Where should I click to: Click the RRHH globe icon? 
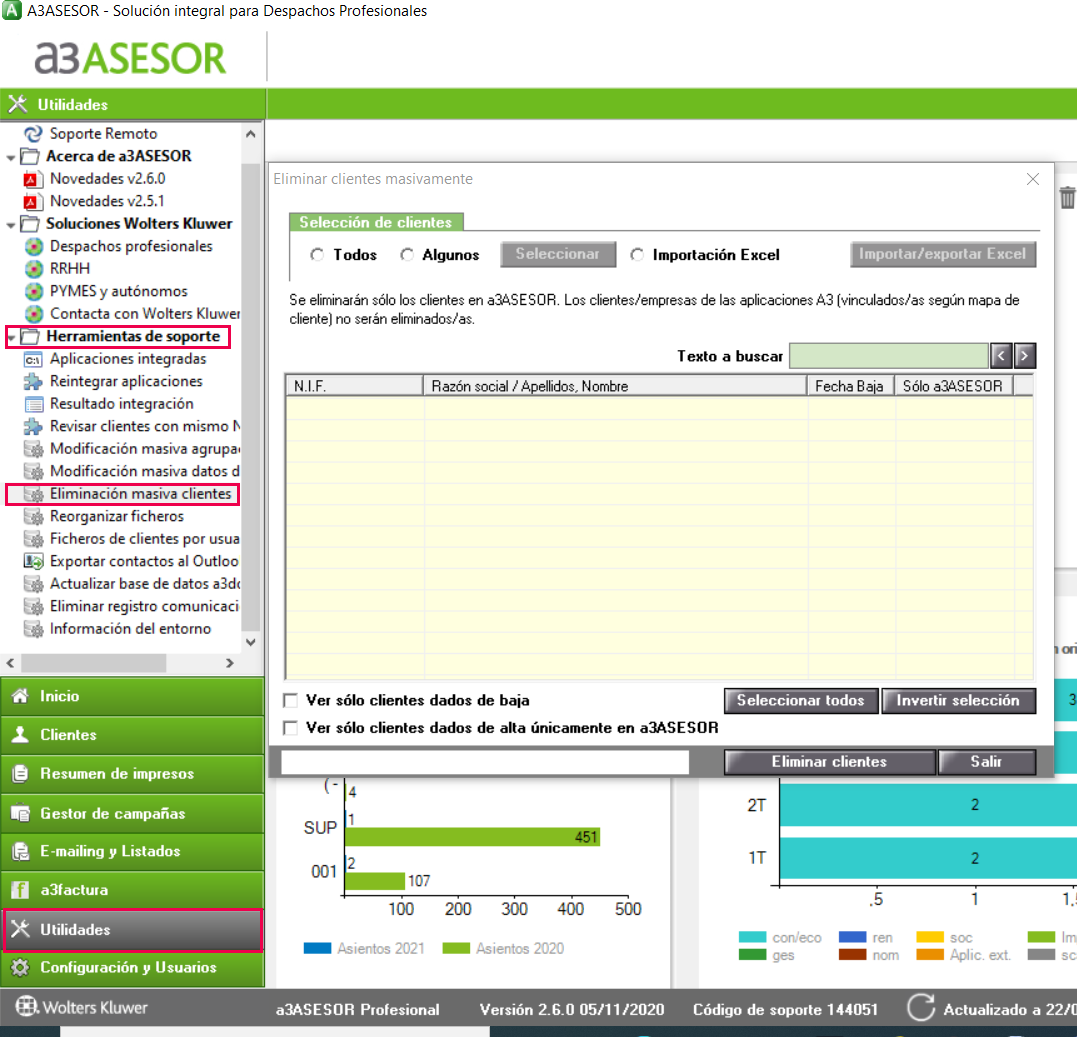point(33,269)
